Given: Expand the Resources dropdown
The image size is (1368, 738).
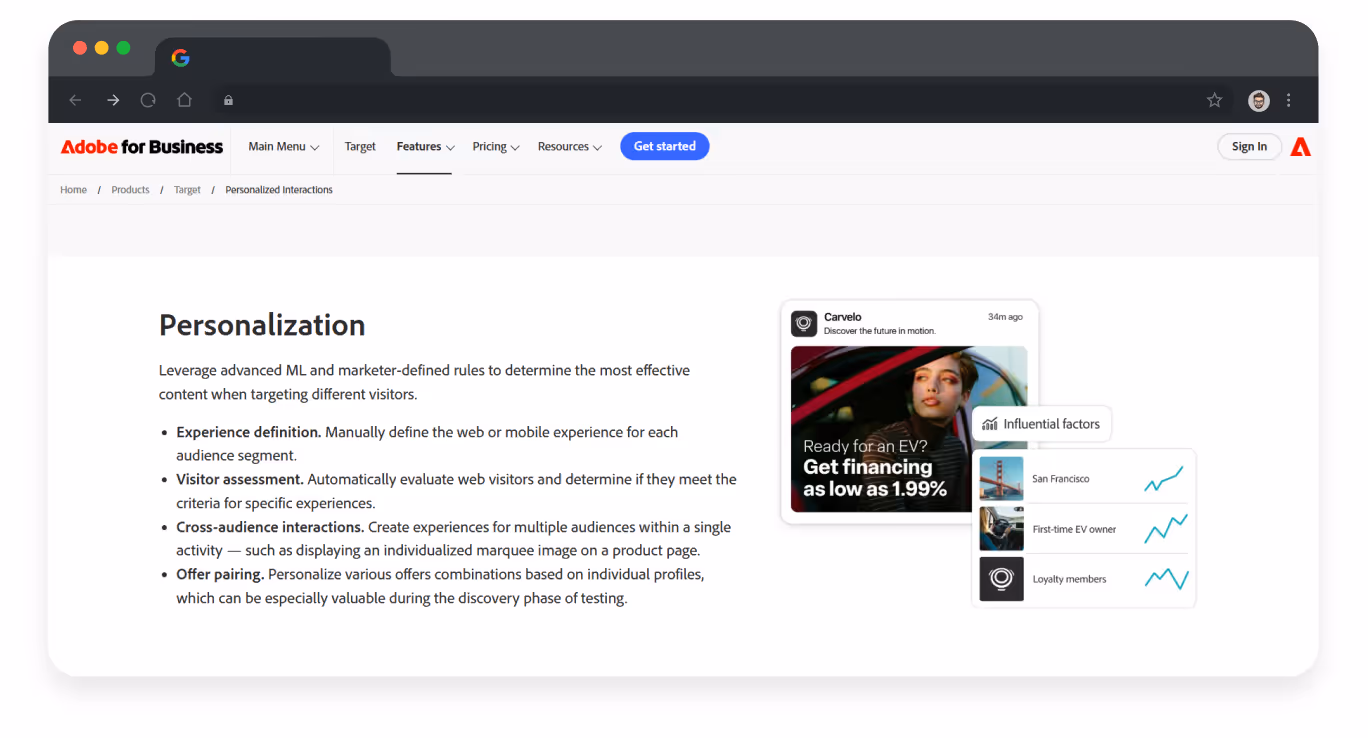Looking at the screenshot, I should 570,147.
